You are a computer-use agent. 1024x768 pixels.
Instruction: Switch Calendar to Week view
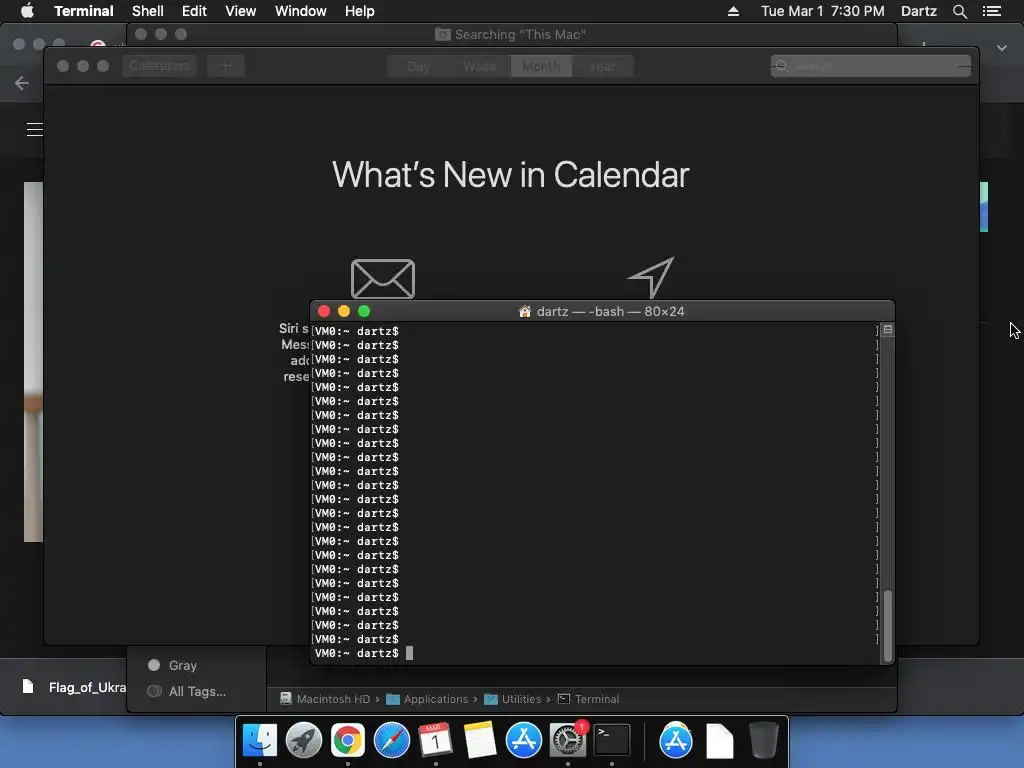point(479,67)
